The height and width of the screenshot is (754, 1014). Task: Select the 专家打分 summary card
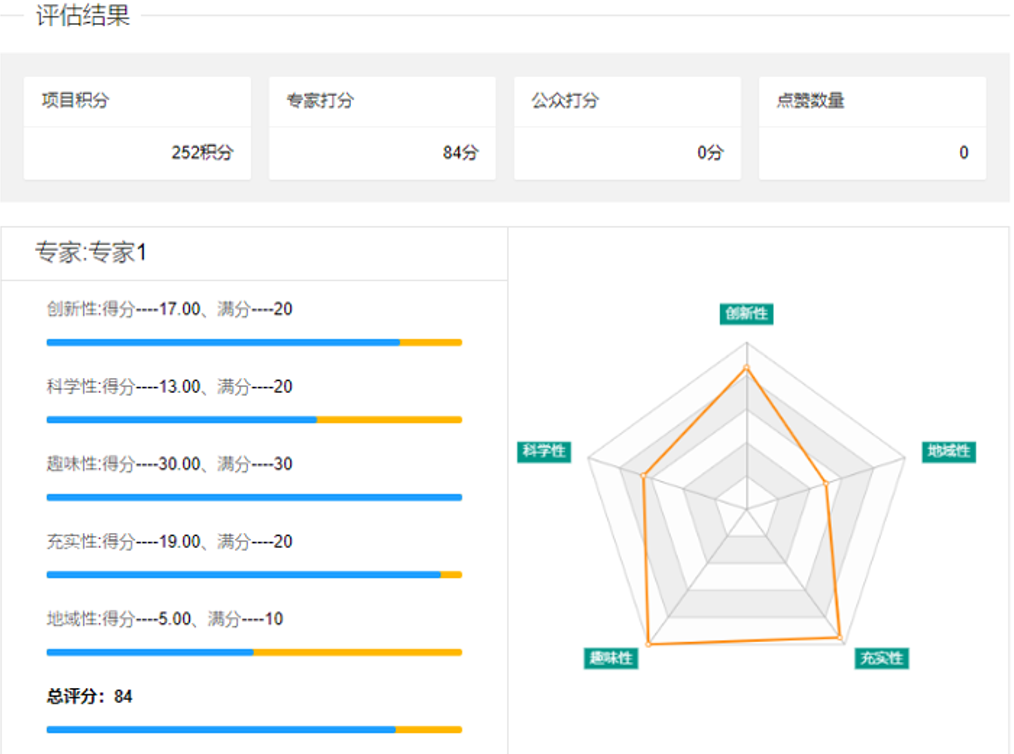click(382, 128)
